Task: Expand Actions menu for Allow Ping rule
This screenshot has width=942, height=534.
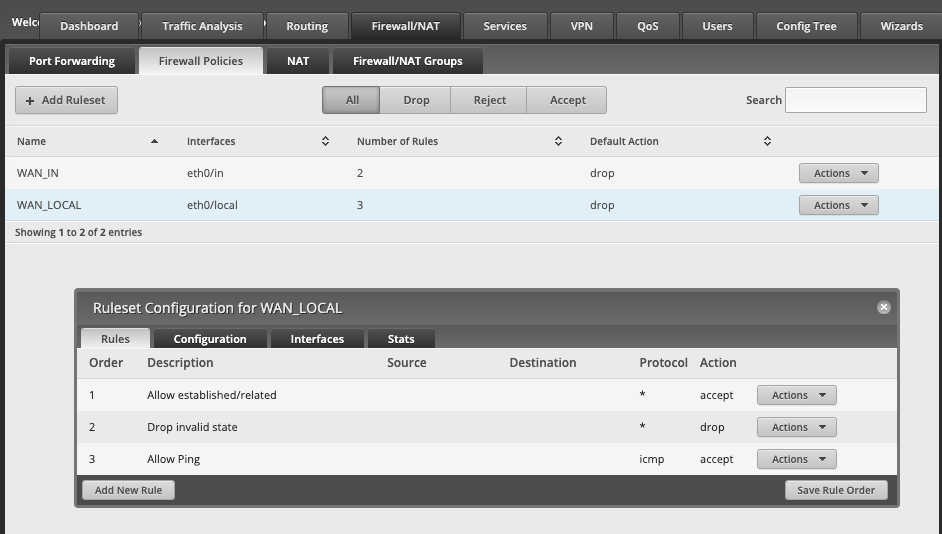Action: point(797,459)
